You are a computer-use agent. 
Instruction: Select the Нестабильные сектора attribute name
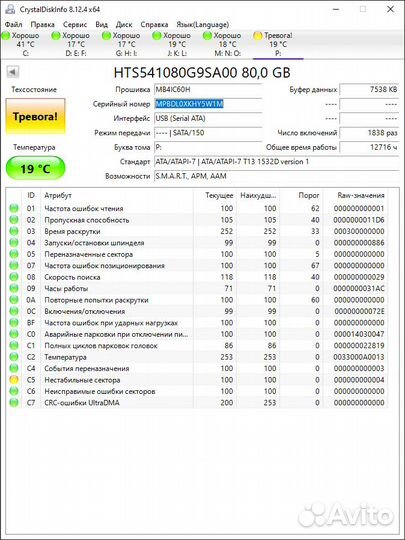(82, 380)
